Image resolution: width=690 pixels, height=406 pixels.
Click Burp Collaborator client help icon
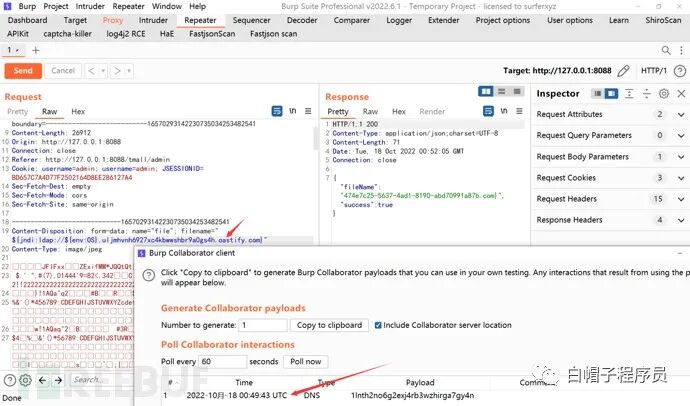[x=149, y=275]
